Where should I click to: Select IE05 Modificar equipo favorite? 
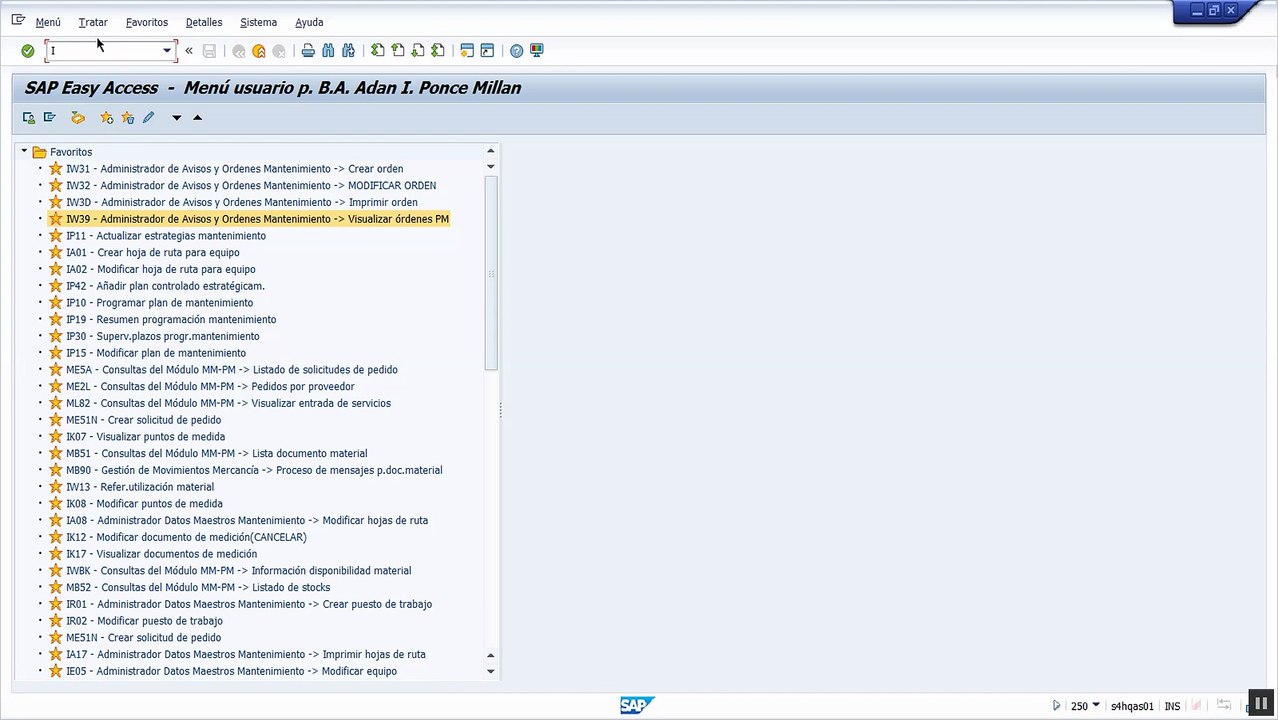click(231, 672)
